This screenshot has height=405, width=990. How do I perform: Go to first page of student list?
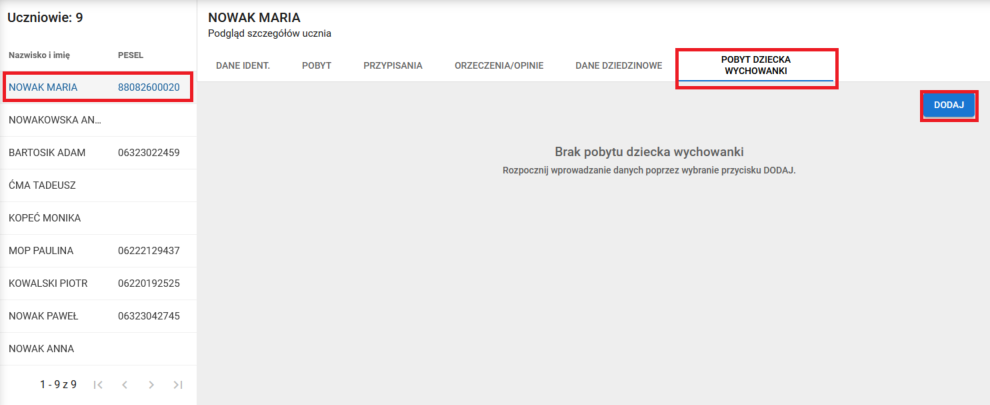tap(98, 385)
